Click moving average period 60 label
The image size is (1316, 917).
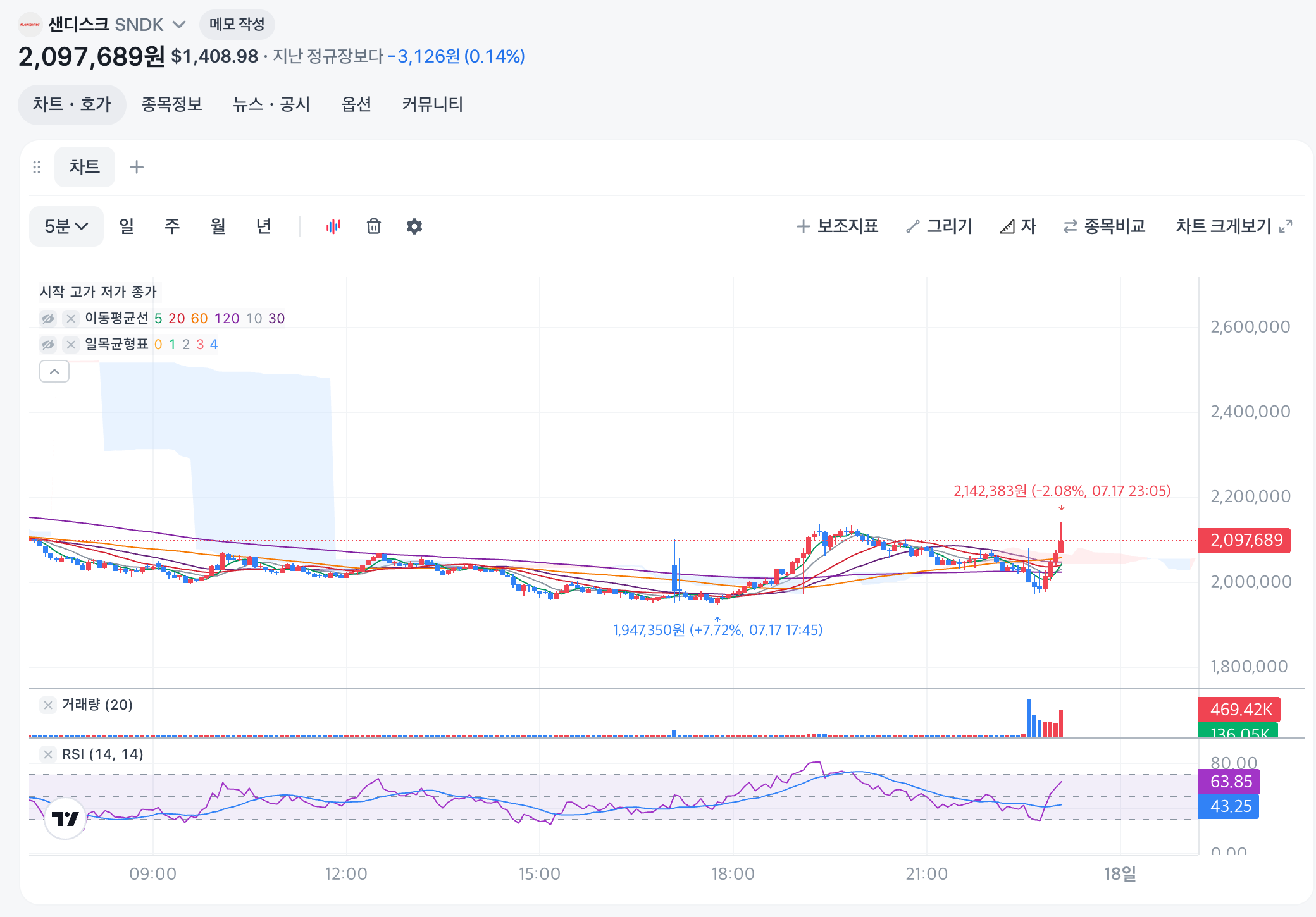click(x=199, y=318)
